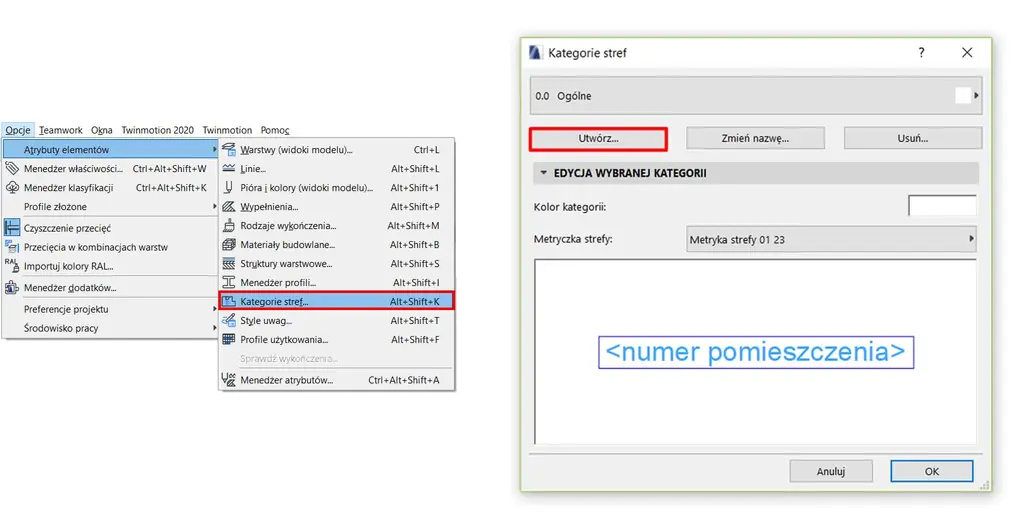Open the Opcje menu
1013x529 pixels.
pyautogui.click(x=17, y=130)
